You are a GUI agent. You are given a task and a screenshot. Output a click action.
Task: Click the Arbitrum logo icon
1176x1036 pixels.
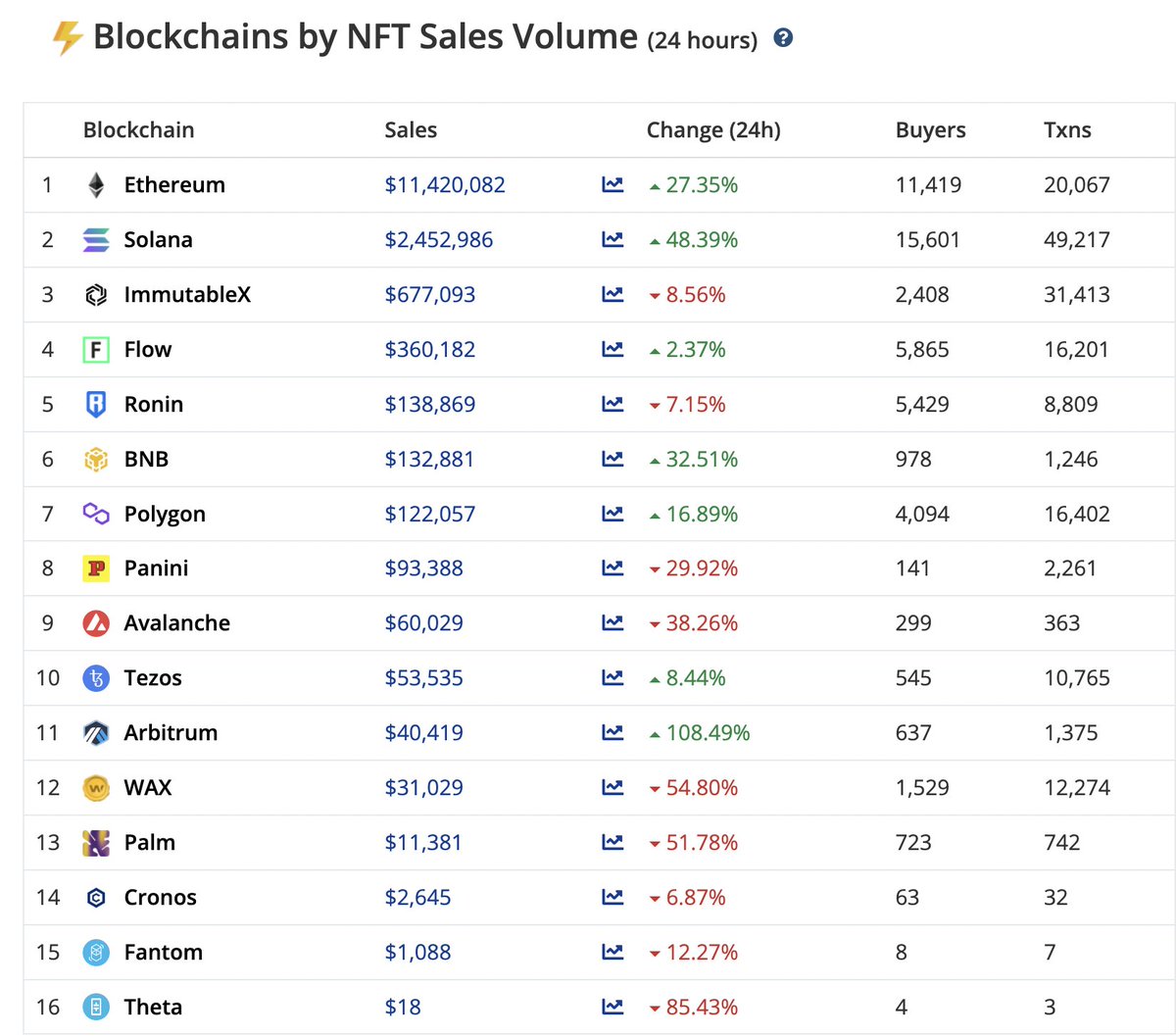pos(96,733)
